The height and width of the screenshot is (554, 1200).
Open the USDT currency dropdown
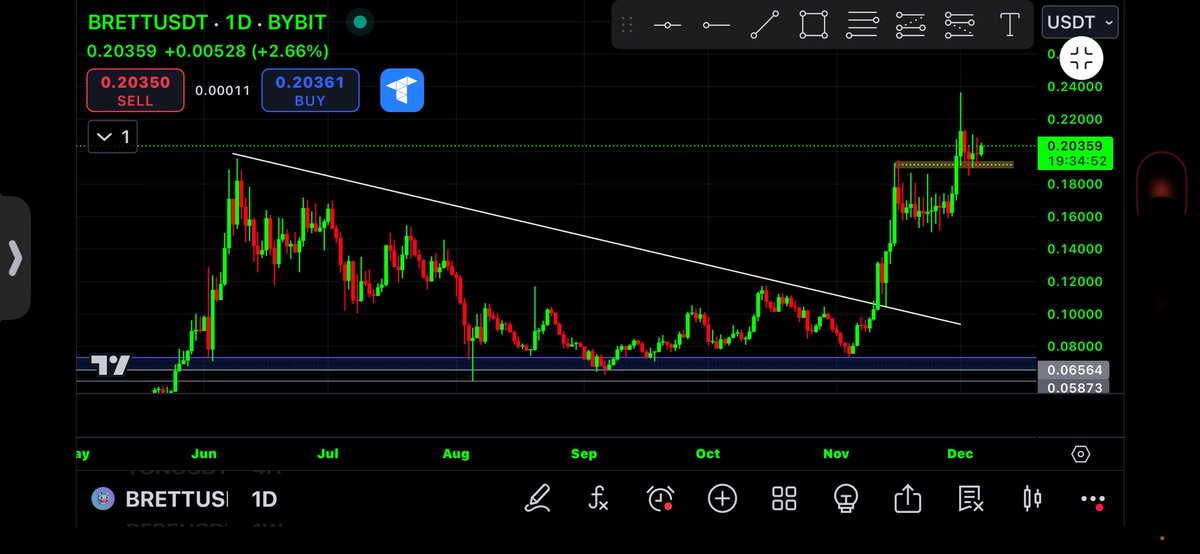click(x=1080, y=23)
